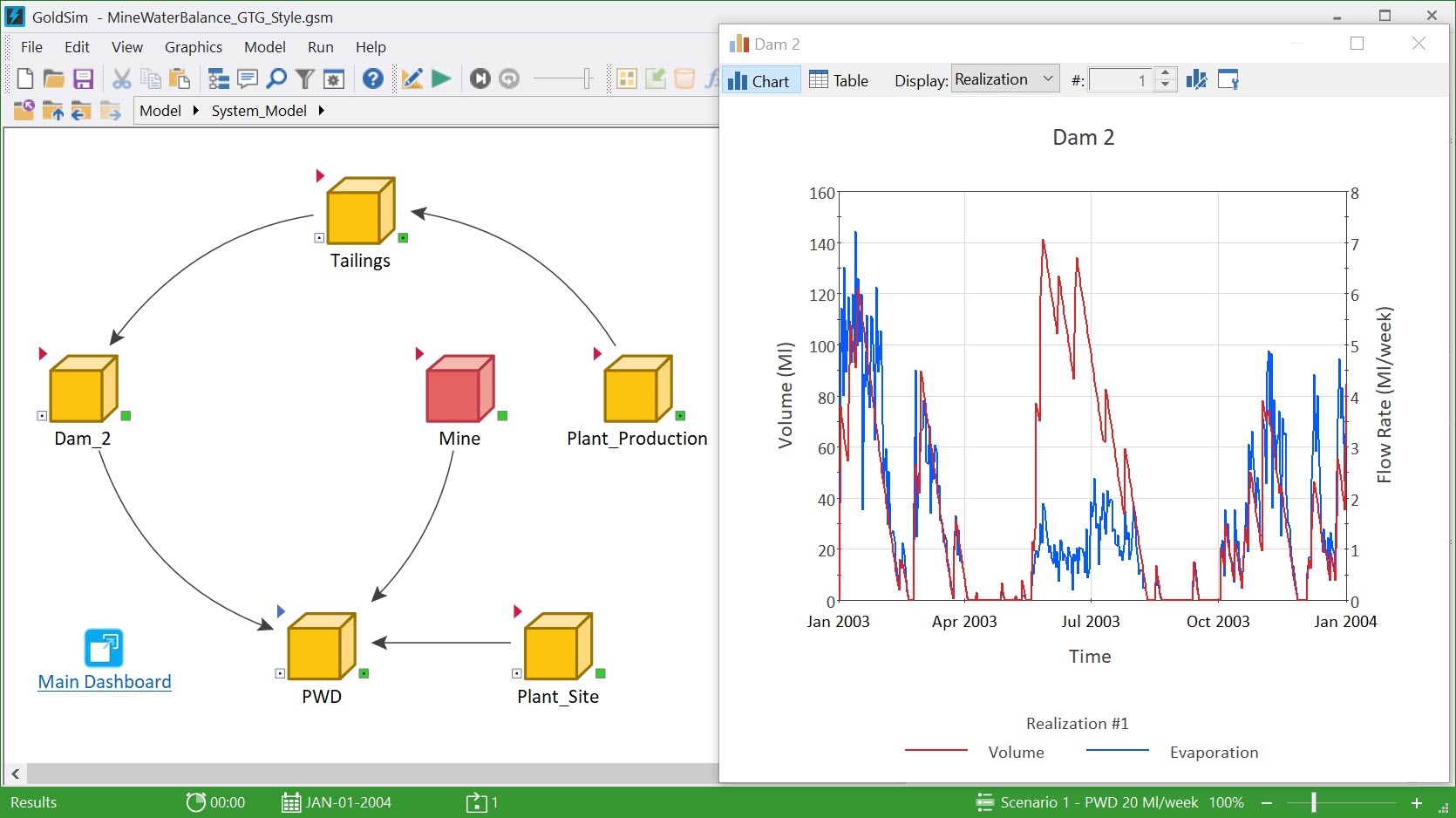Step the simulation forward button
The height and width of the screenshot is (818, 1456).
coord(480,79)
